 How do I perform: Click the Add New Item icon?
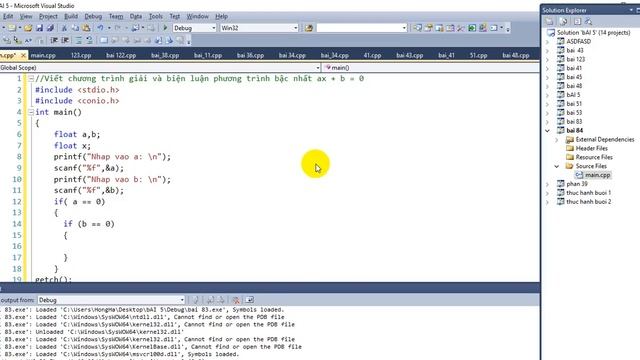(12, 28)
